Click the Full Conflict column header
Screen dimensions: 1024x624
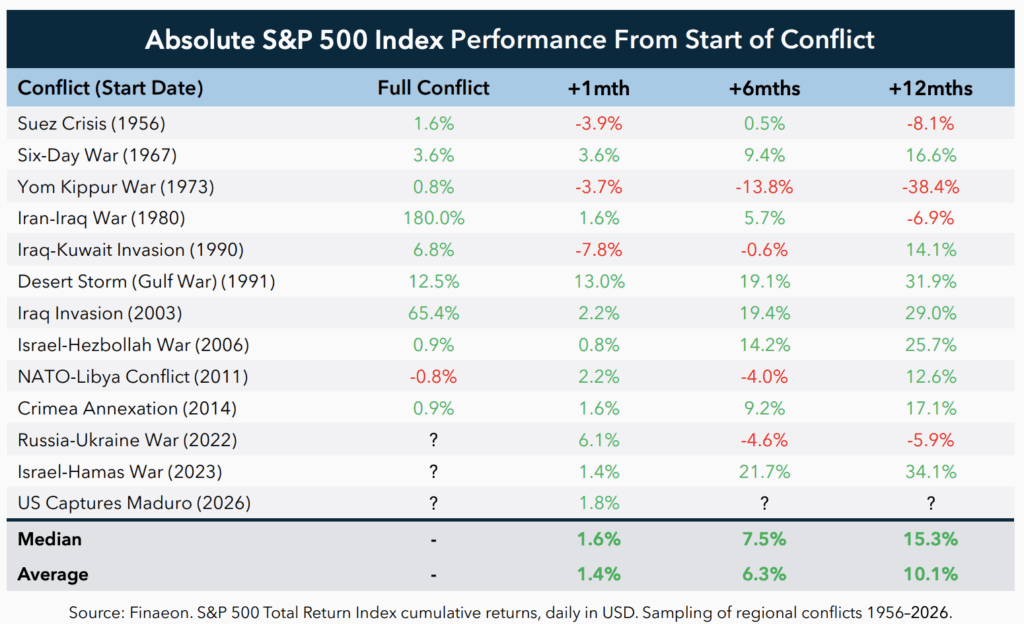click(433, 88)
